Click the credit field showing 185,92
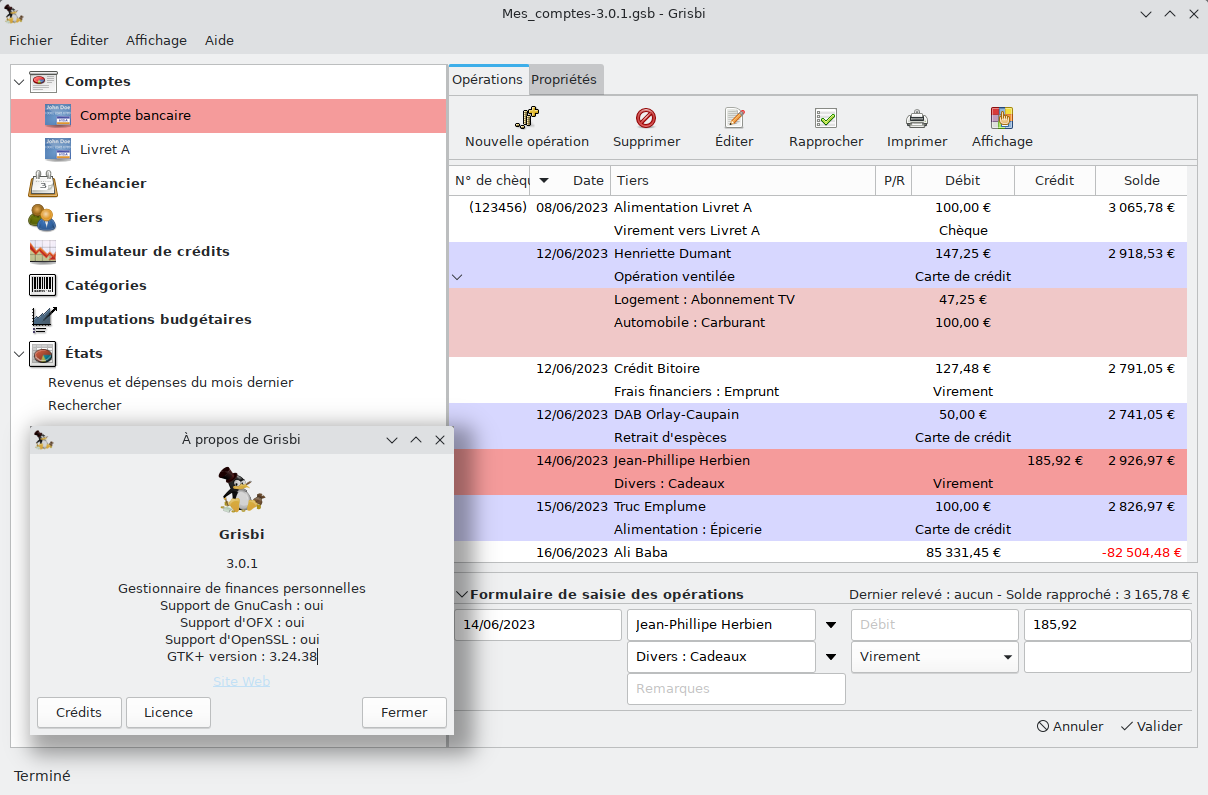This screenshot has height=795, width=1208. pyautogui.click(x=1108, y=625)
